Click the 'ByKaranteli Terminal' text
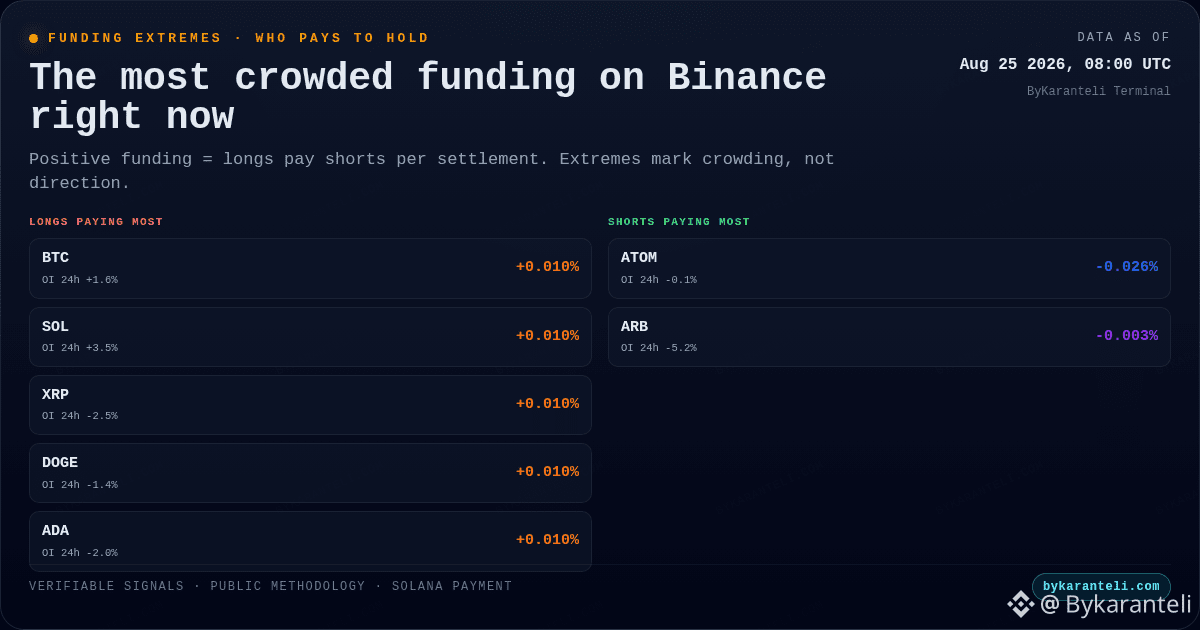The height and width of the screenshot is (630, 1200). (1099, 92)
